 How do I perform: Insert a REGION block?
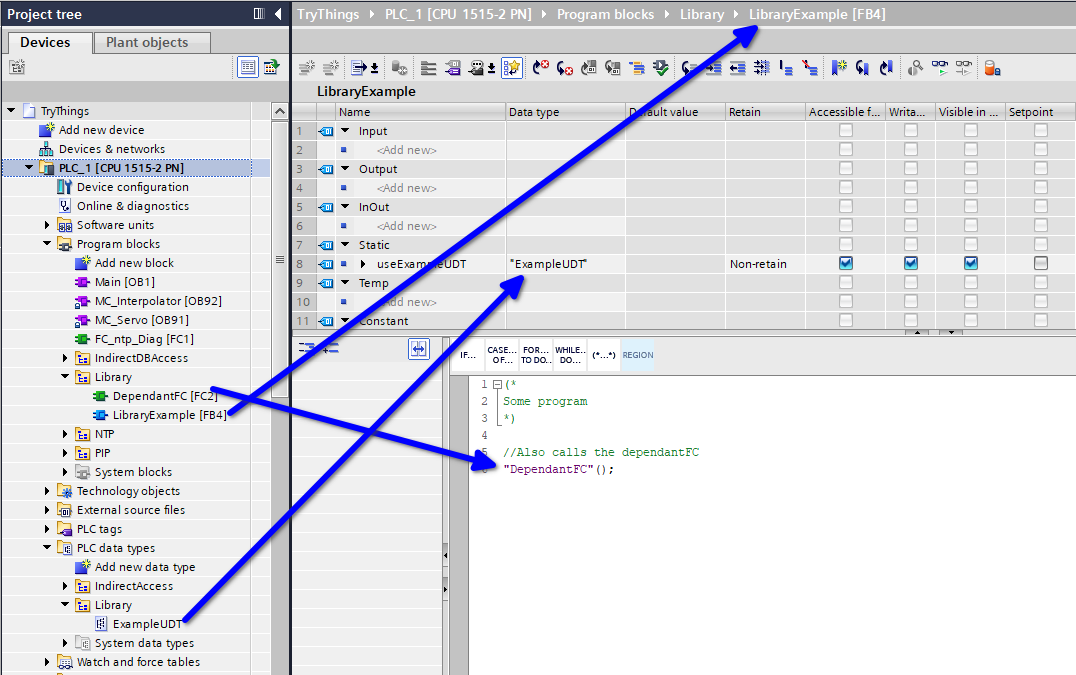point(637,355)
